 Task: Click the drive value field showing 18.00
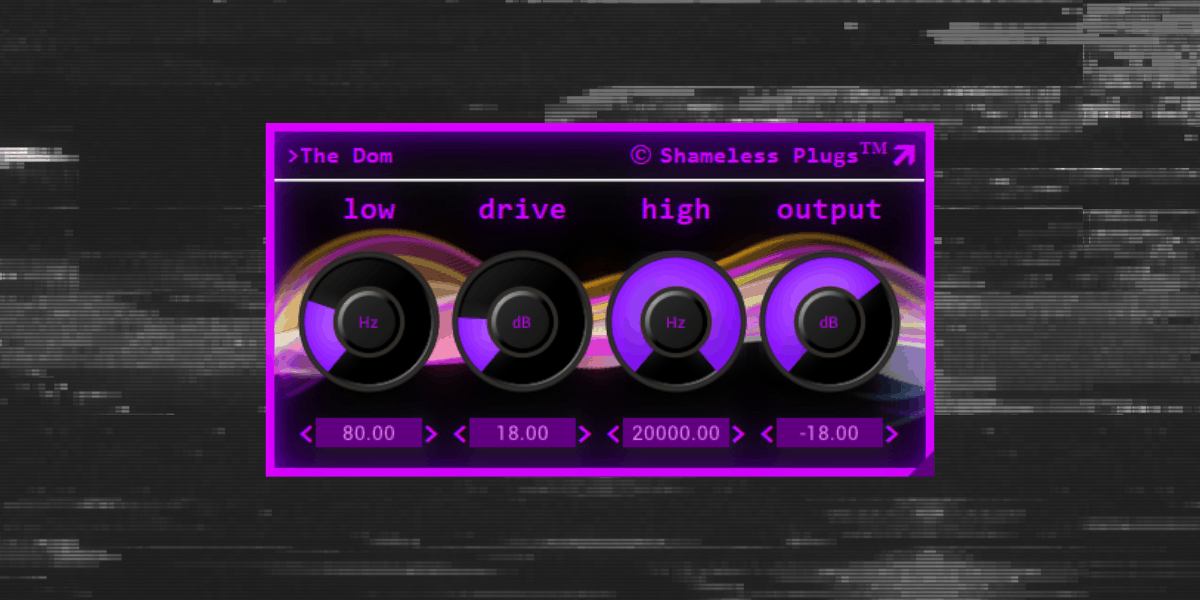(523, 433)
